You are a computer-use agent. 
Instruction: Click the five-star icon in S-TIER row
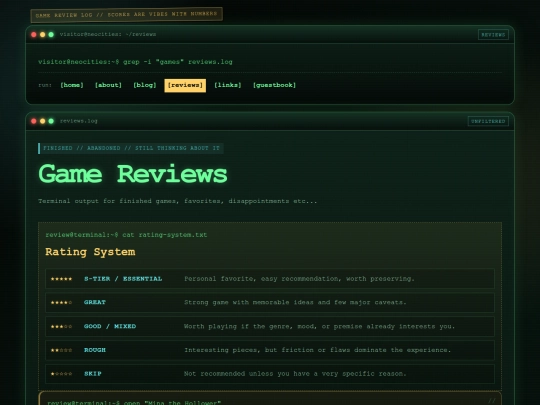tap(61, 279)
